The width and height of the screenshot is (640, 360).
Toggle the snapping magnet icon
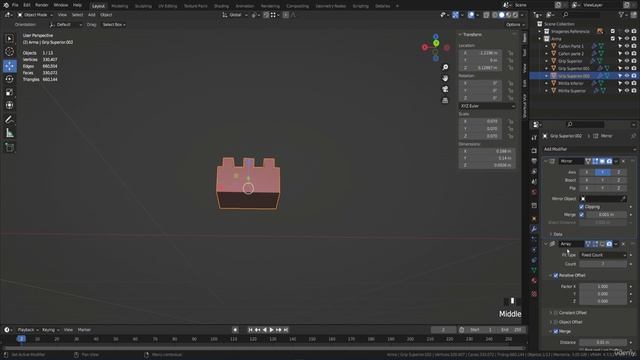(x=266, y=15)
